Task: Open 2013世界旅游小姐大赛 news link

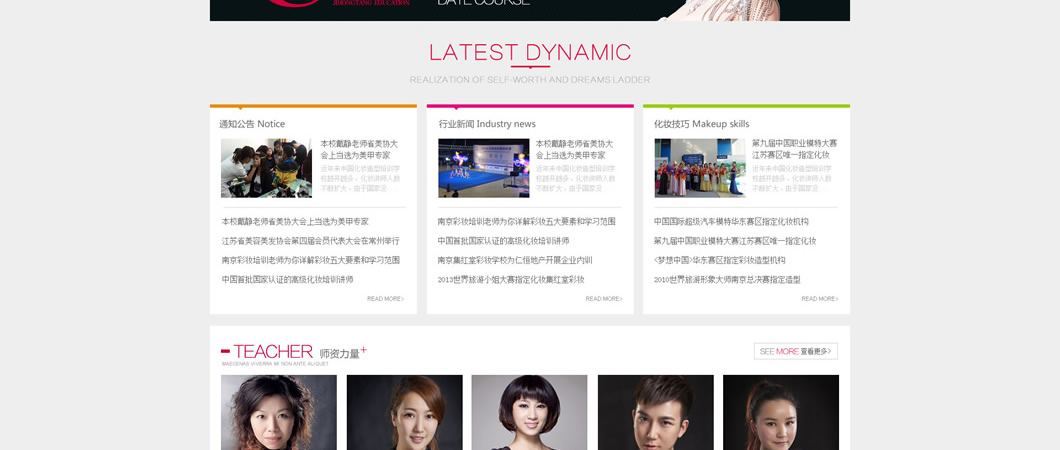Action: (x=511, y=280)
